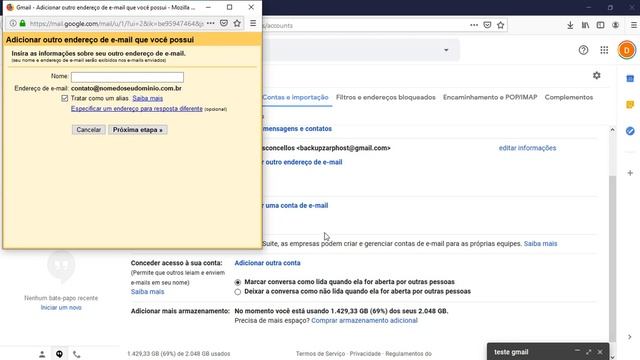This screenshot has height=360, width=640.
Task: Click uma conta de e-mail link
Action: click(x=296, y=205)
